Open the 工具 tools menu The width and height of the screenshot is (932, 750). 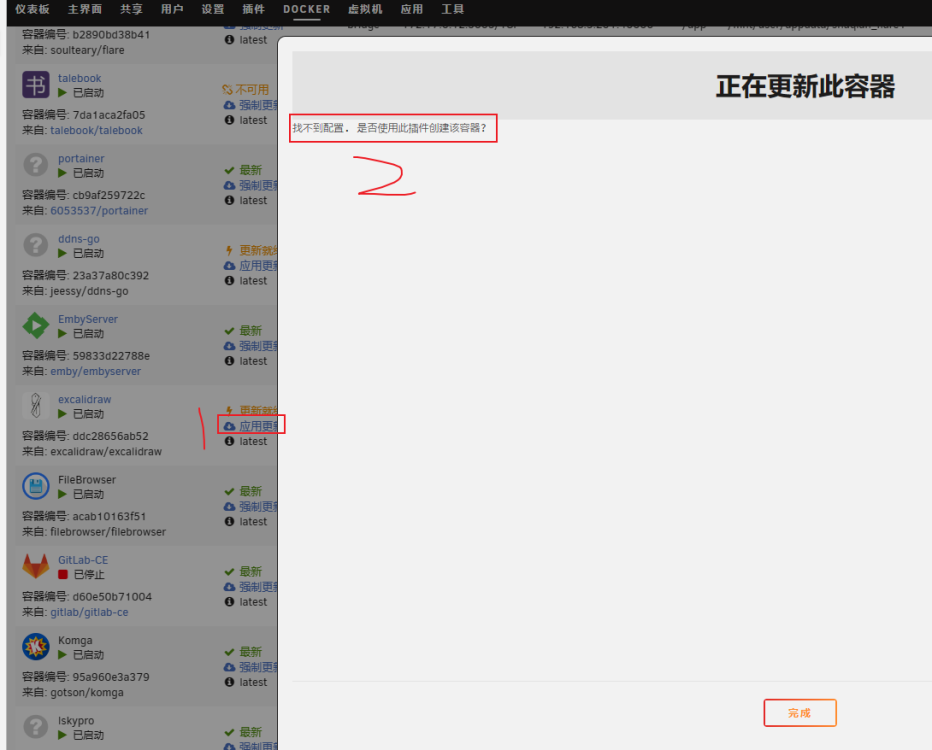pyautogui.click(x=452, y=10)
